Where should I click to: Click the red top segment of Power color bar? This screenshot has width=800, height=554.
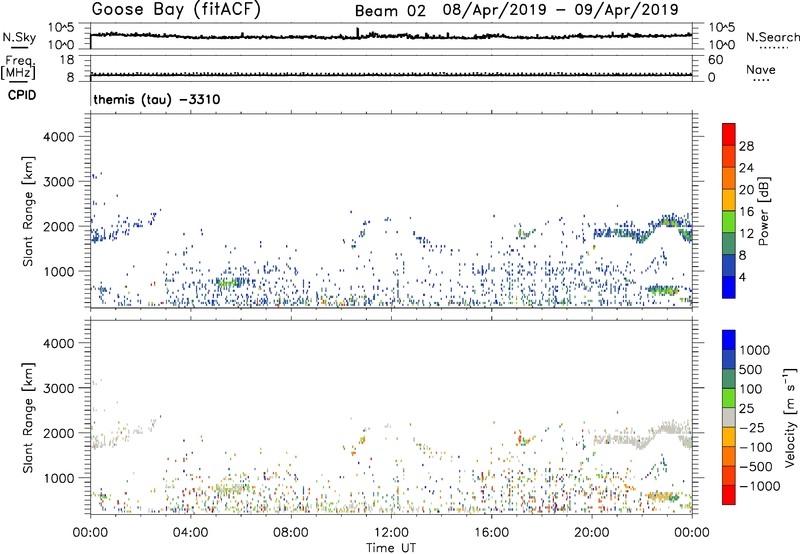pyautogui.click(x=729, y=134)
